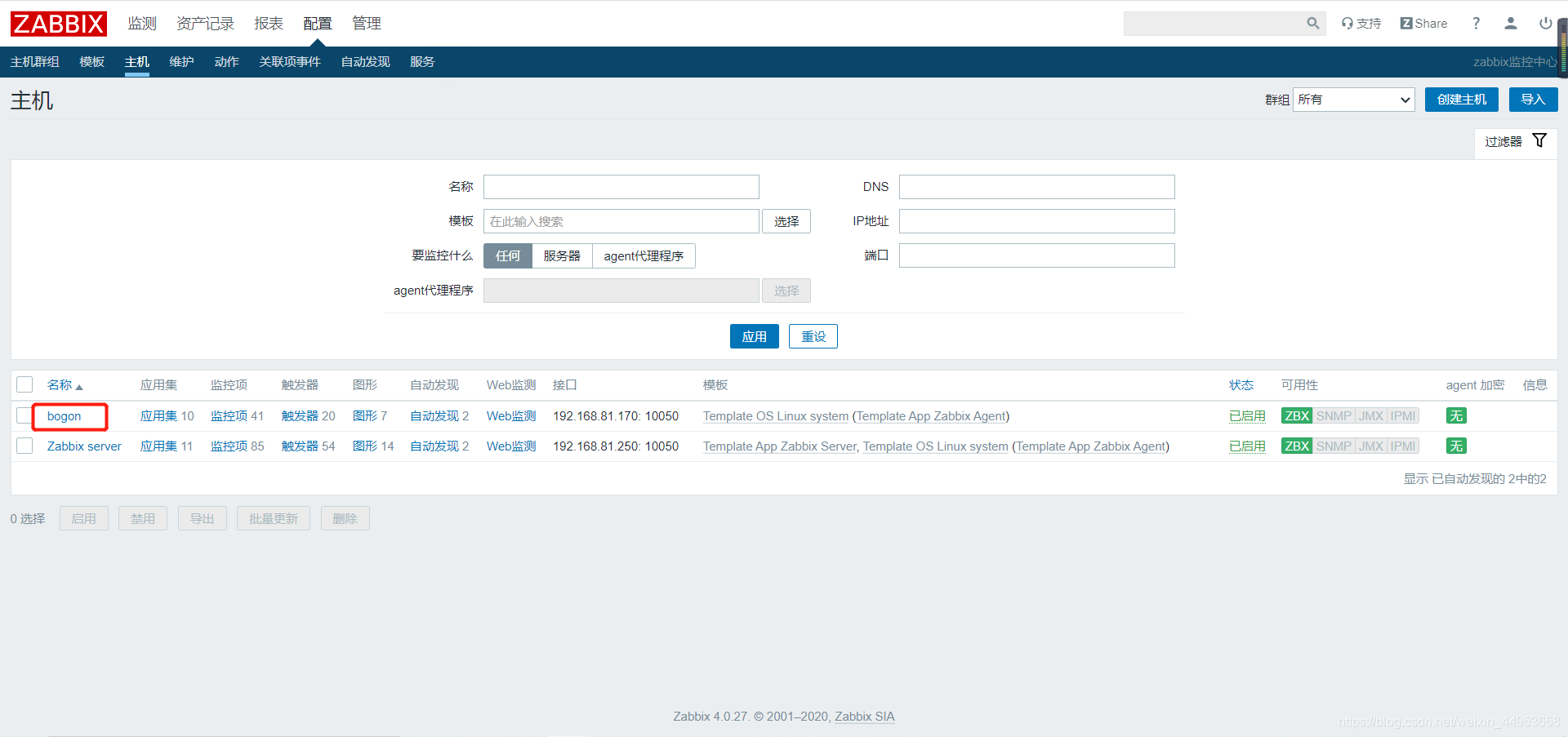
Task: Go to the 自动发现 submenu
Action: point(365,62)
